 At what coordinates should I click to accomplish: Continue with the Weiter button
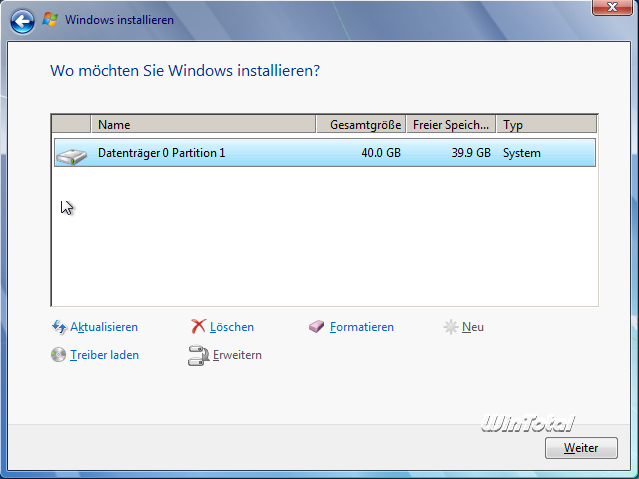pyautogui.click(x=581, y=448)
